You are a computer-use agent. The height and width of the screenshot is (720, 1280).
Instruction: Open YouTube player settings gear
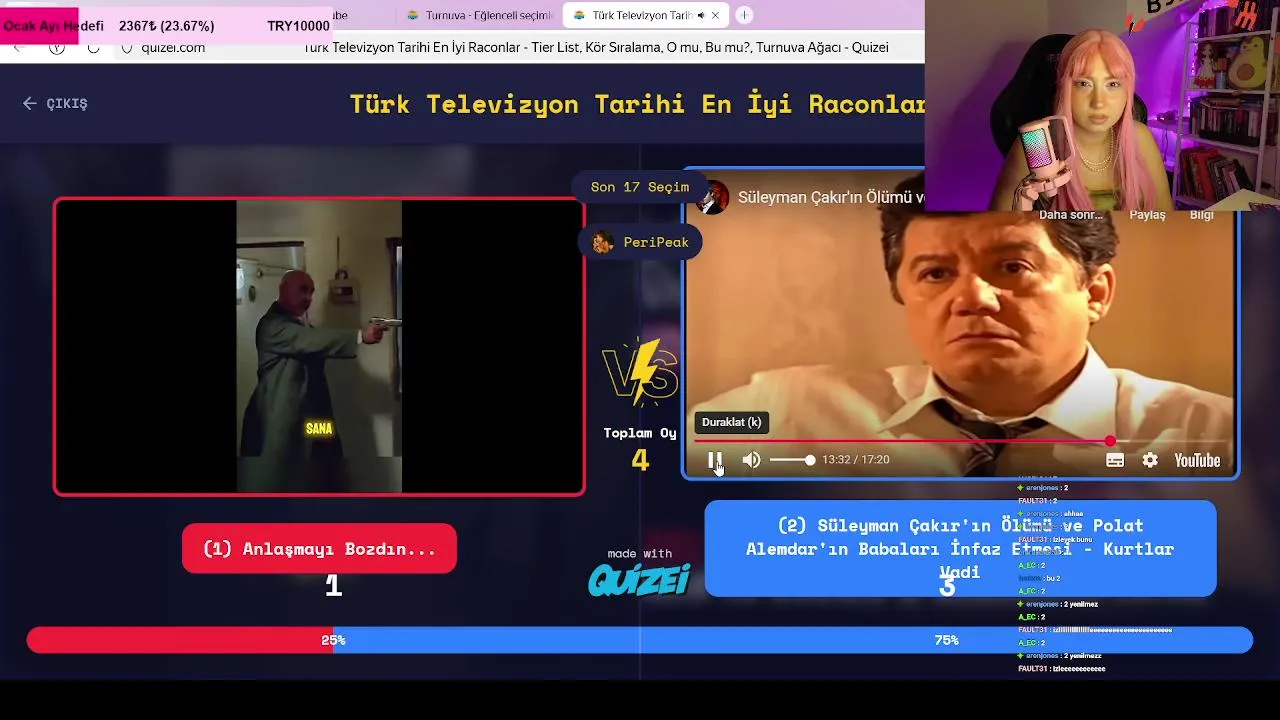(1150, 460)
